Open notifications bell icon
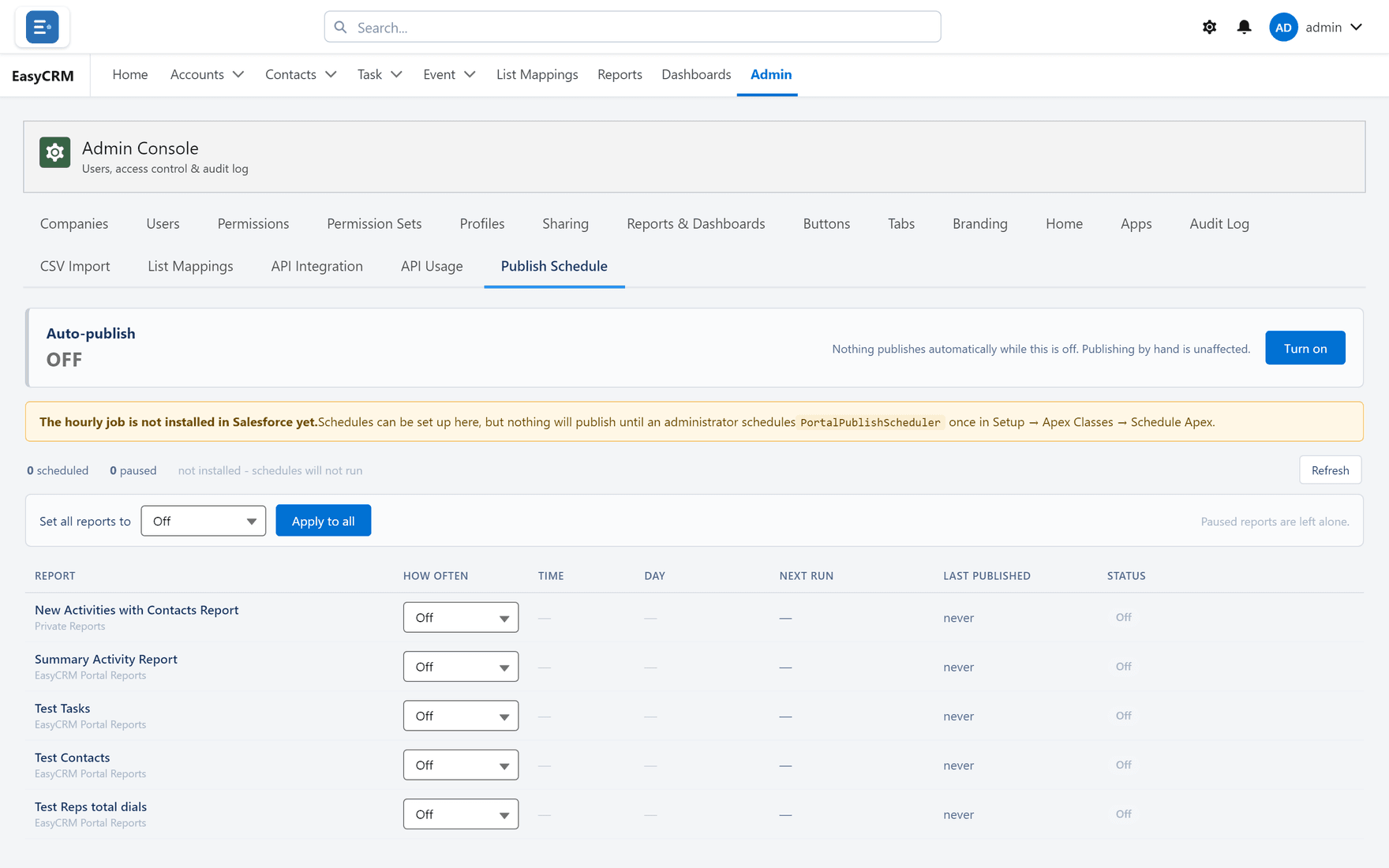Screen dimensions: 1389x868 (1244, 27)
